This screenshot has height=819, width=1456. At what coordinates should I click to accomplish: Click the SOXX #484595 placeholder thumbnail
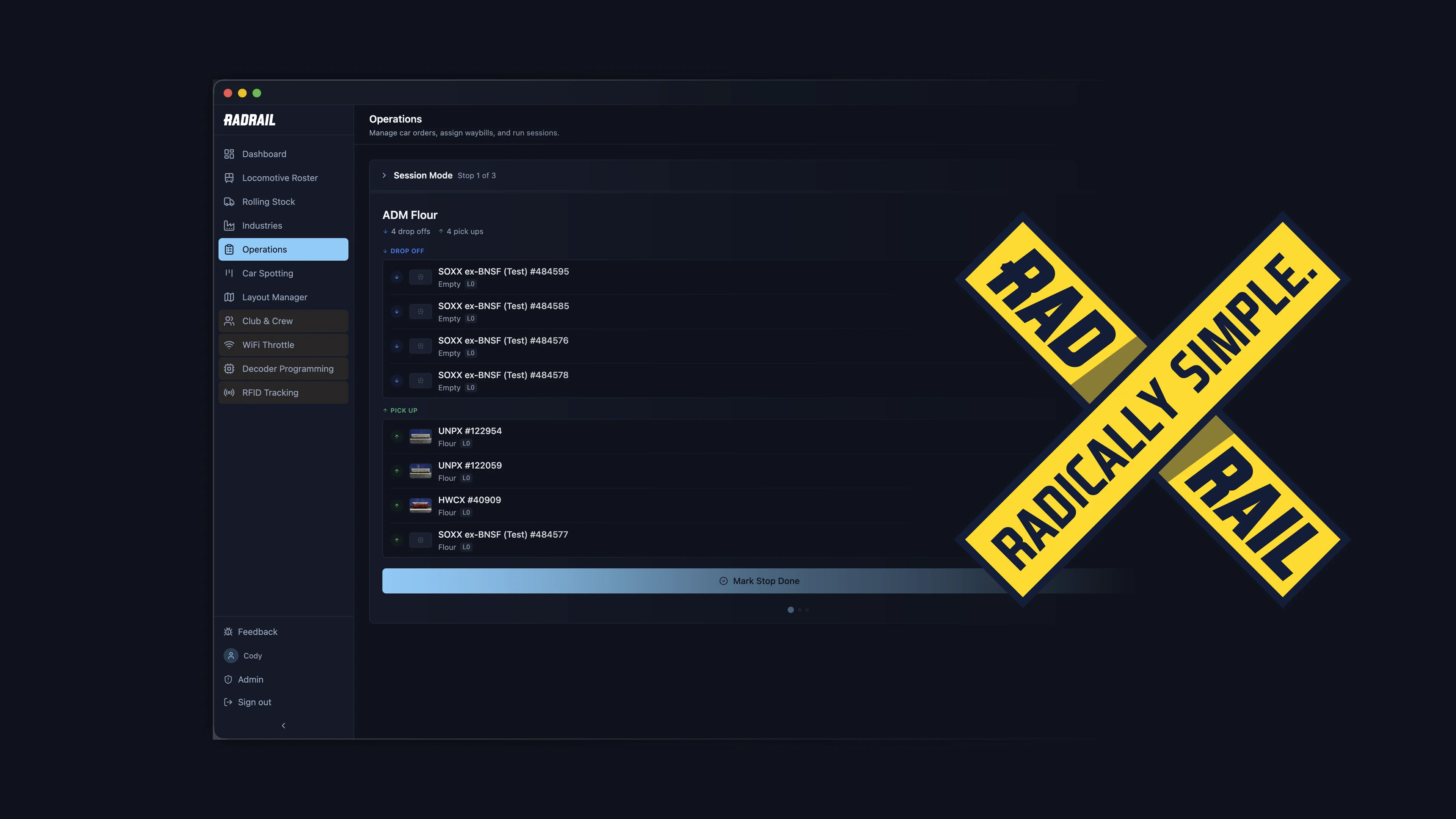[x=420, y=277]
